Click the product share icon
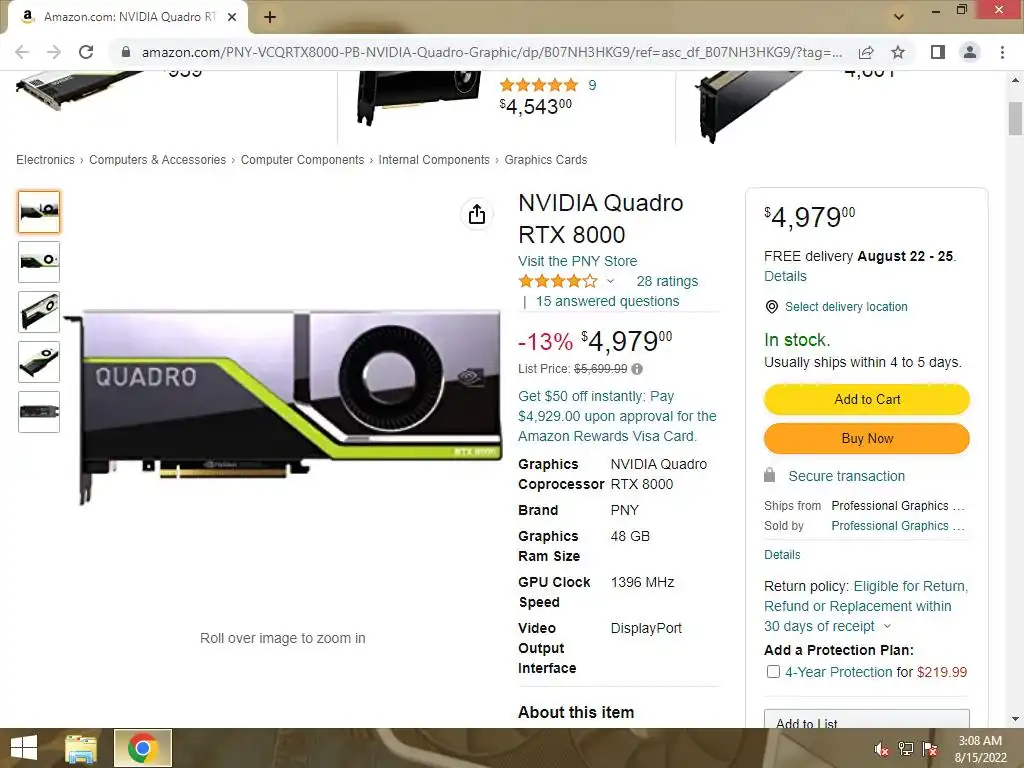The image size is (1024, 768). point(477,214)
